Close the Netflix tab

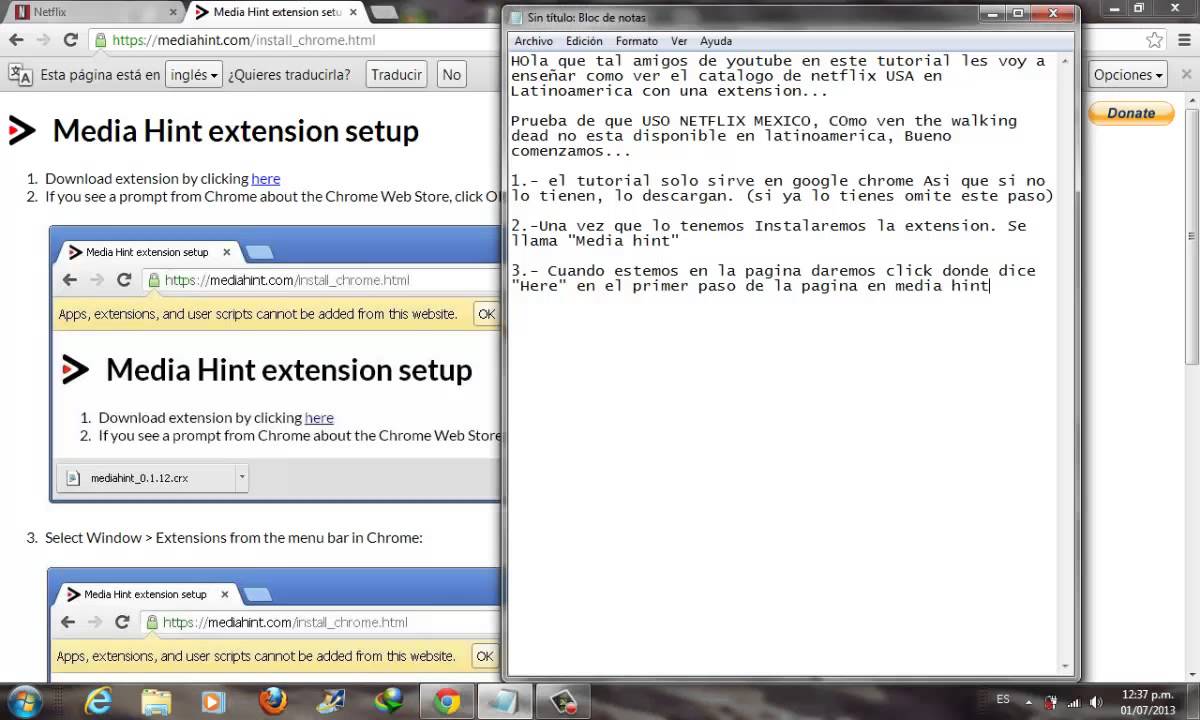[x=171, y=12]
